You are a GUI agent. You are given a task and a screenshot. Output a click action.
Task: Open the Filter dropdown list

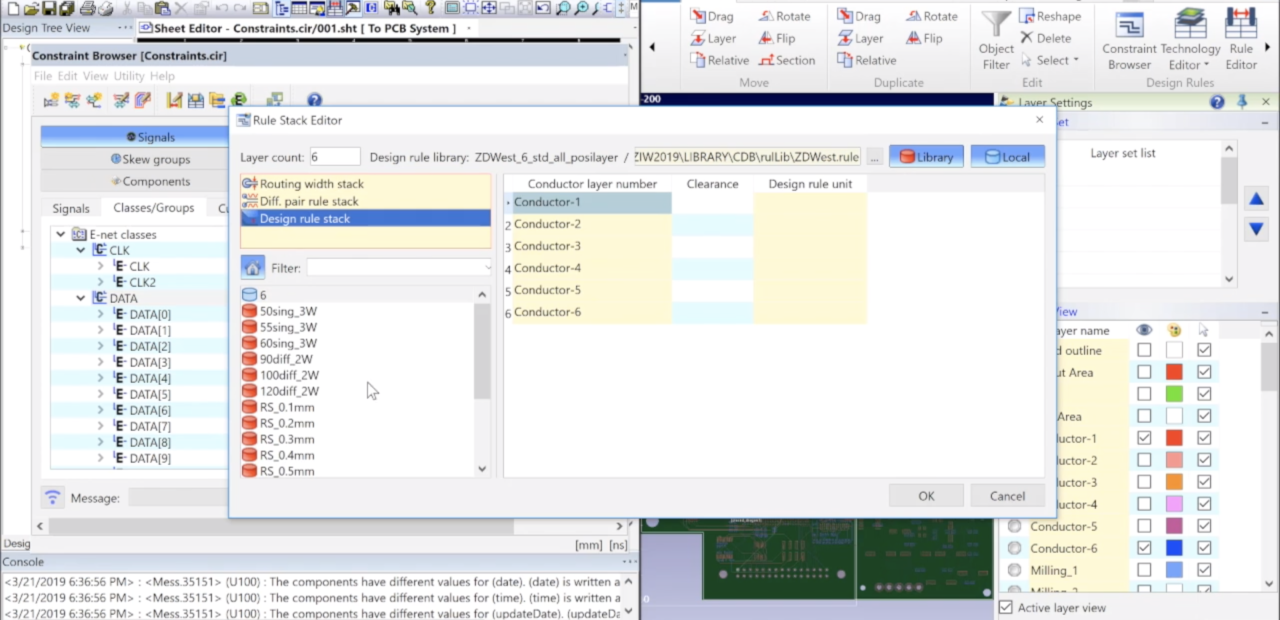[487, 268]
